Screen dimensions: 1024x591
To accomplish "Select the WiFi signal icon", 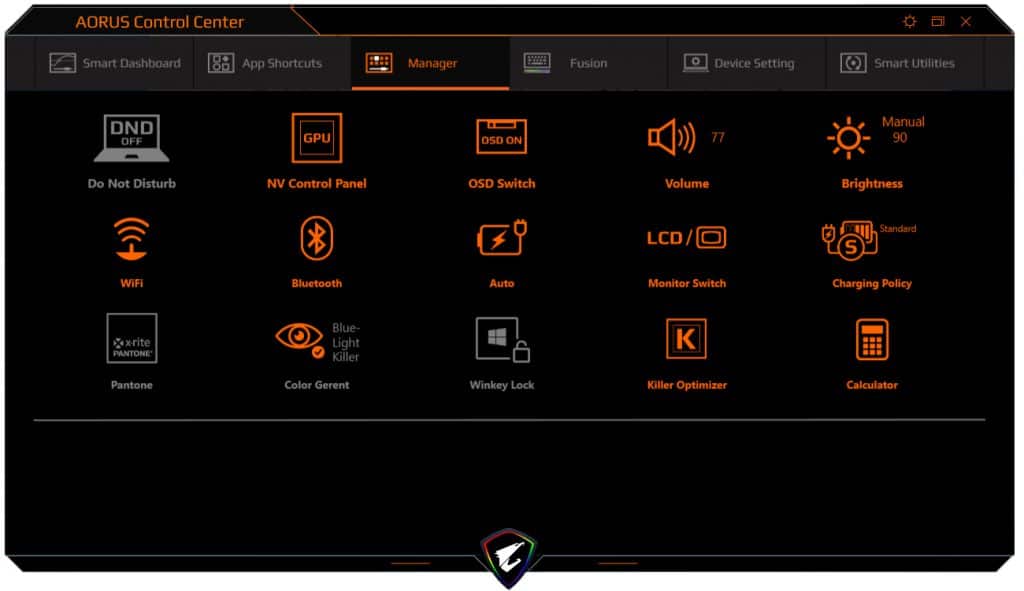I will [x=131, y=237].
